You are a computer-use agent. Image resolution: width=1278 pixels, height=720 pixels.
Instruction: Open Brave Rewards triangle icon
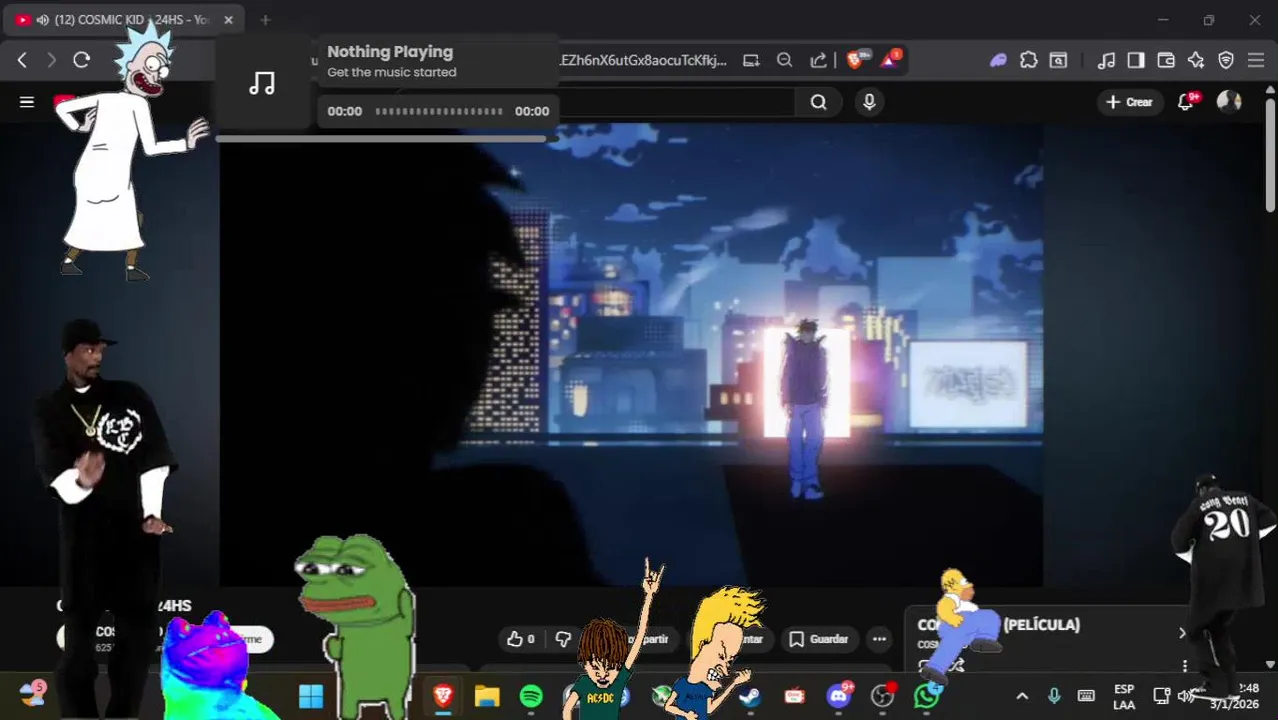pos(889,59)
